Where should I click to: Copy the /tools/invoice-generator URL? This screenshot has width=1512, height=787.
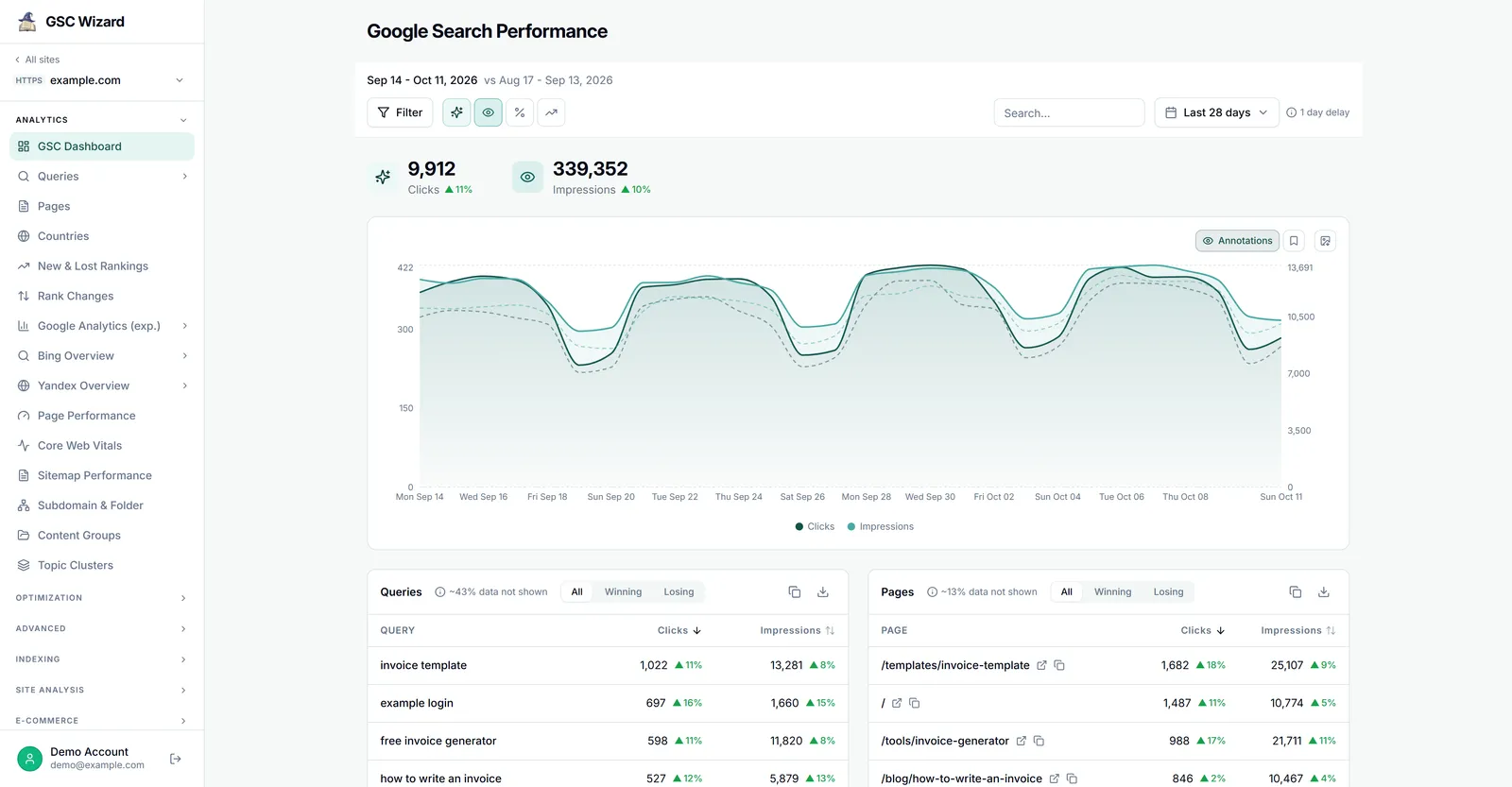1039,741
